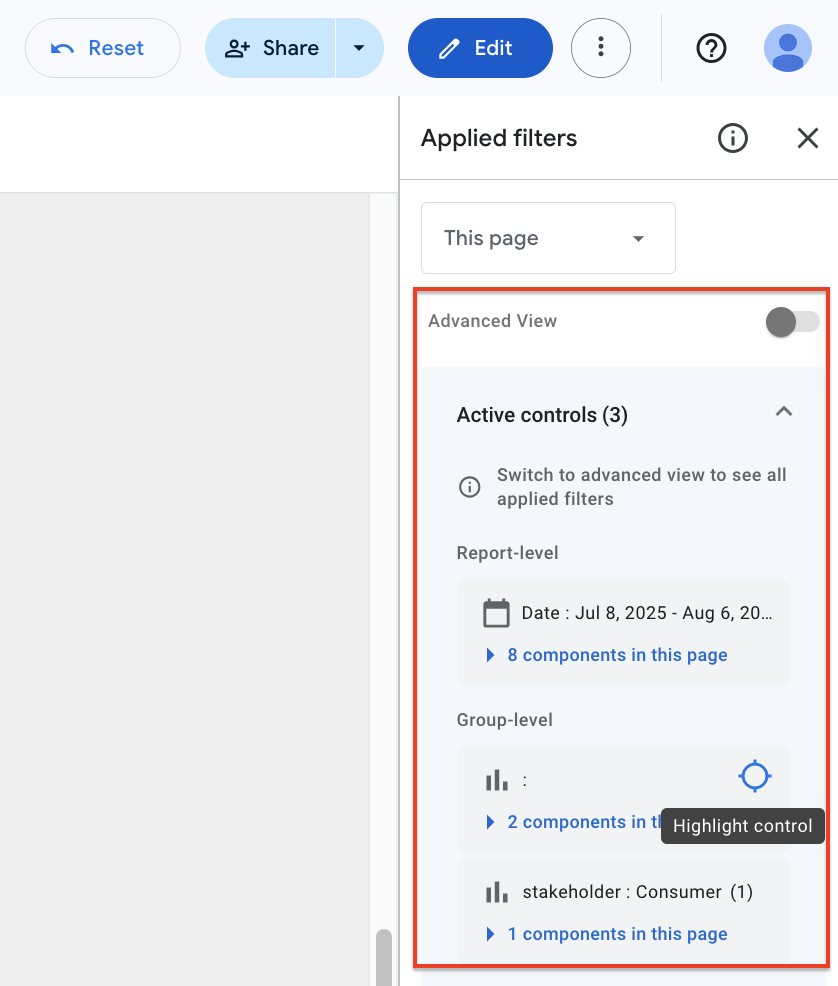Image resolution: width=838 pixels, height=986 pixels.
Task: Toggle the Advanced View switch
Action: pos(792,322)
